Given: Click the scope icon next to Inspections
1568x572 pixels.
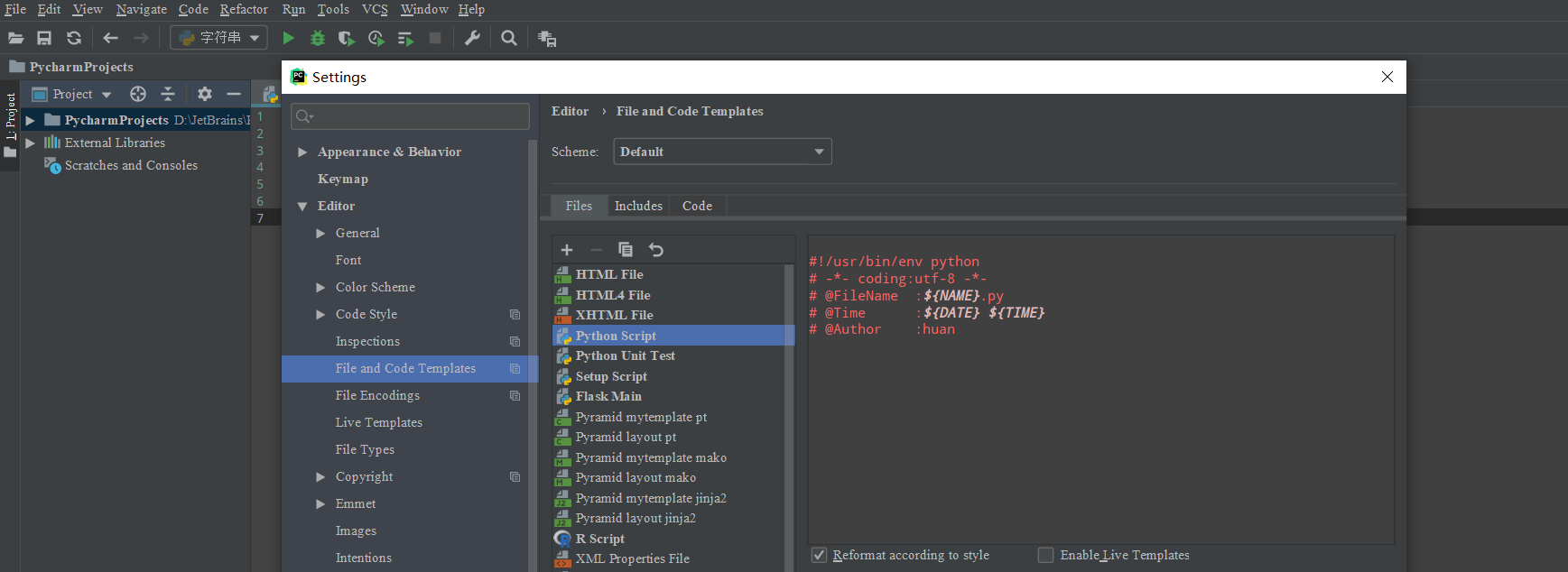Looking at the screenshot, I should 515,341.
